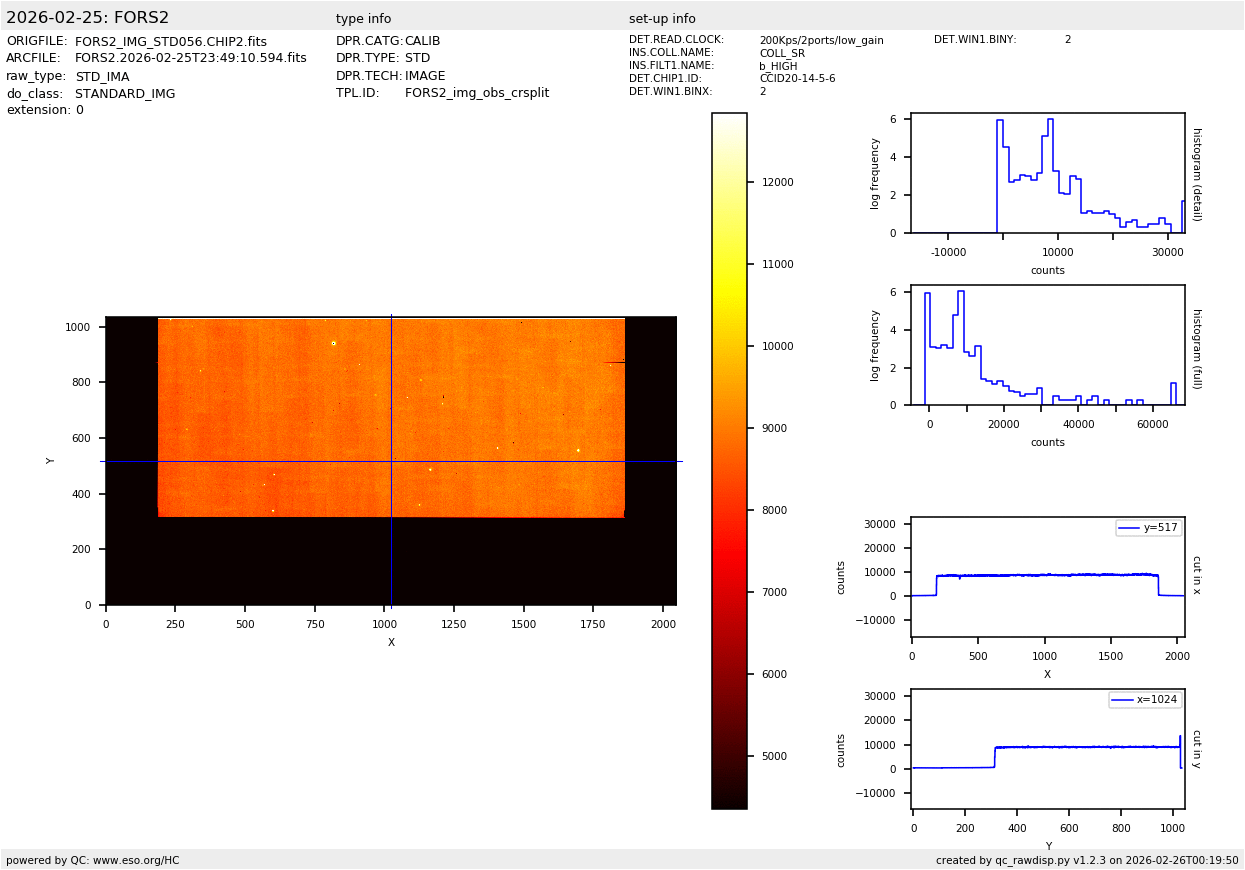The height and width of the screenshot is (870, 1245).
Task: Click the histogram (full) plot
Action: [x=1047, y=345]
